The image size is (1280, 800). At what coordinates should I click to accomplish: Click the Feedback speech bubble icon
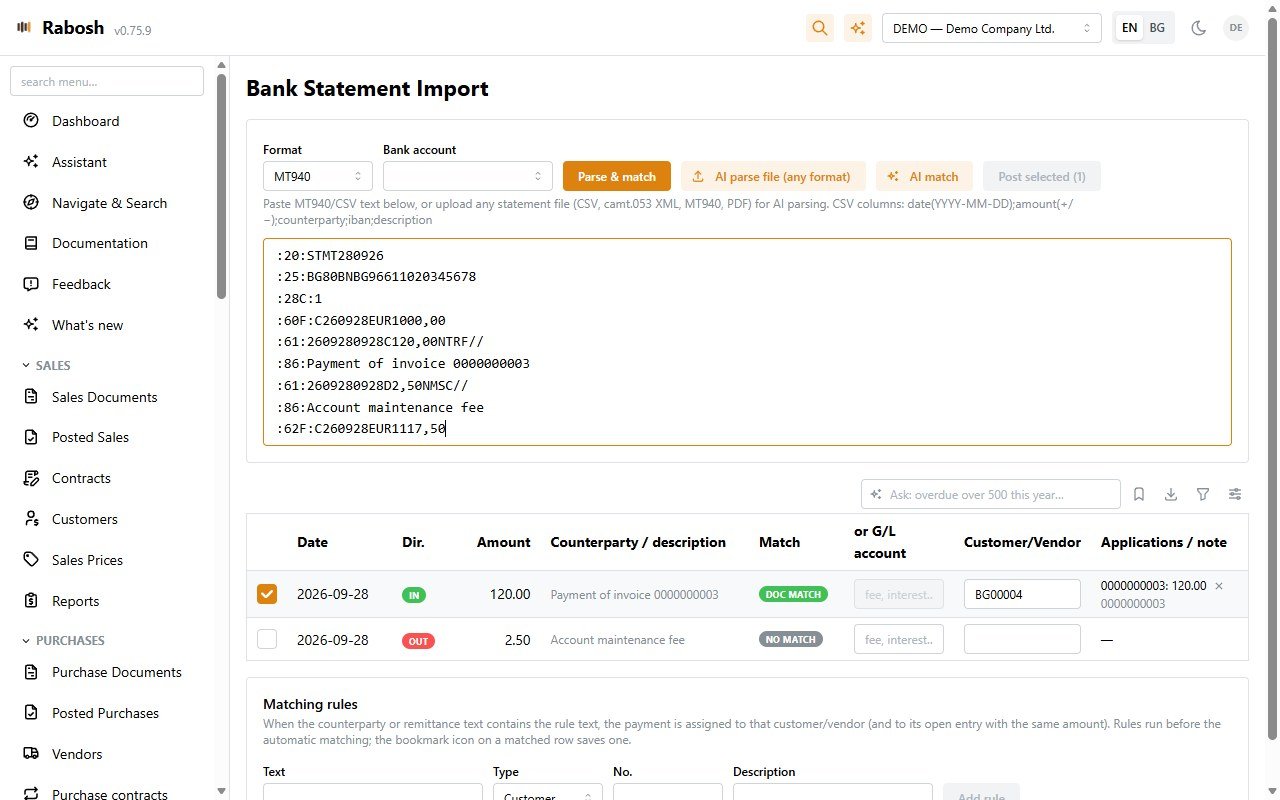(x=31, y=284)
